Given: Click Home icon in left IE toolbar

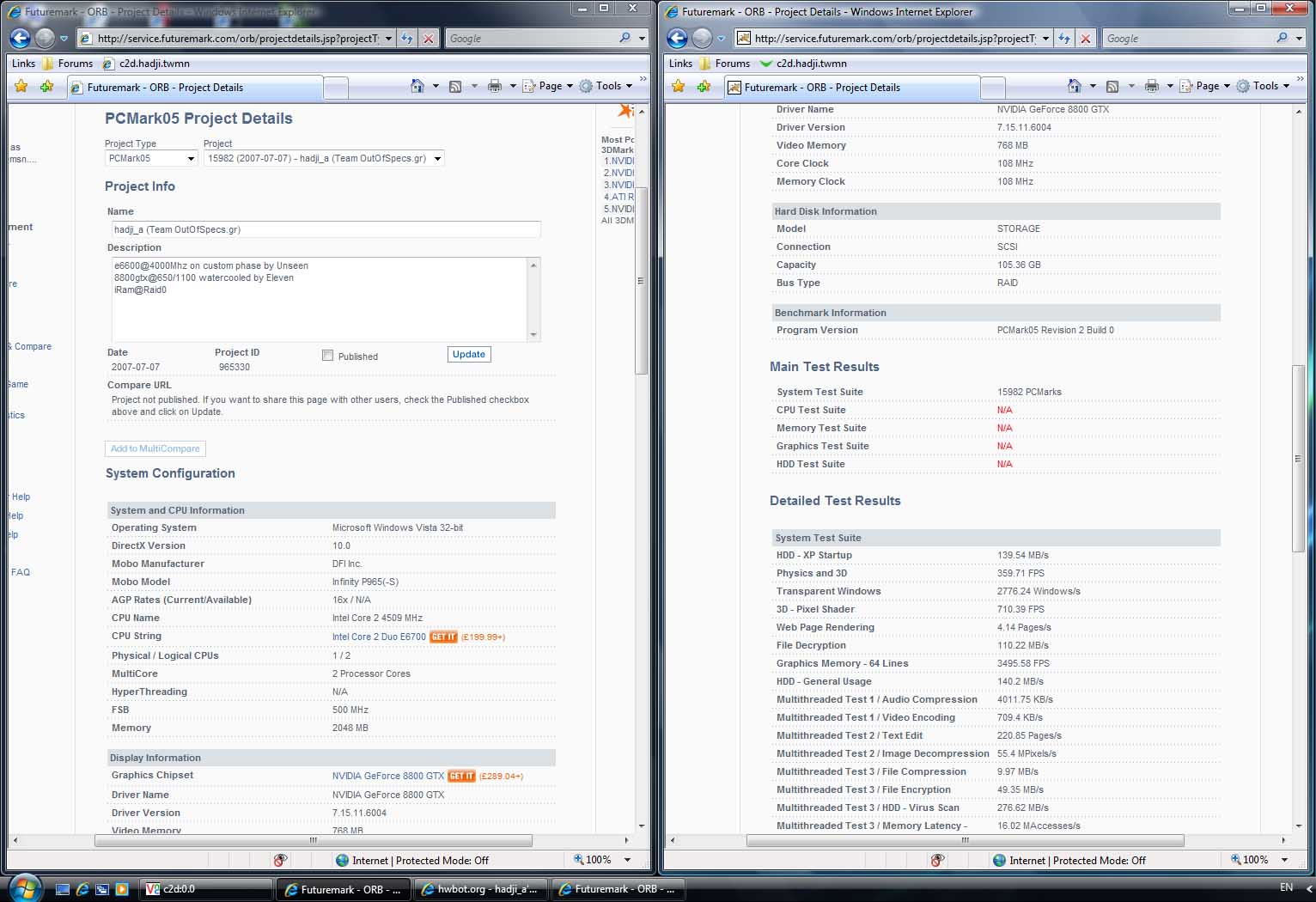Looking at the screenshot, I should 417,86.
